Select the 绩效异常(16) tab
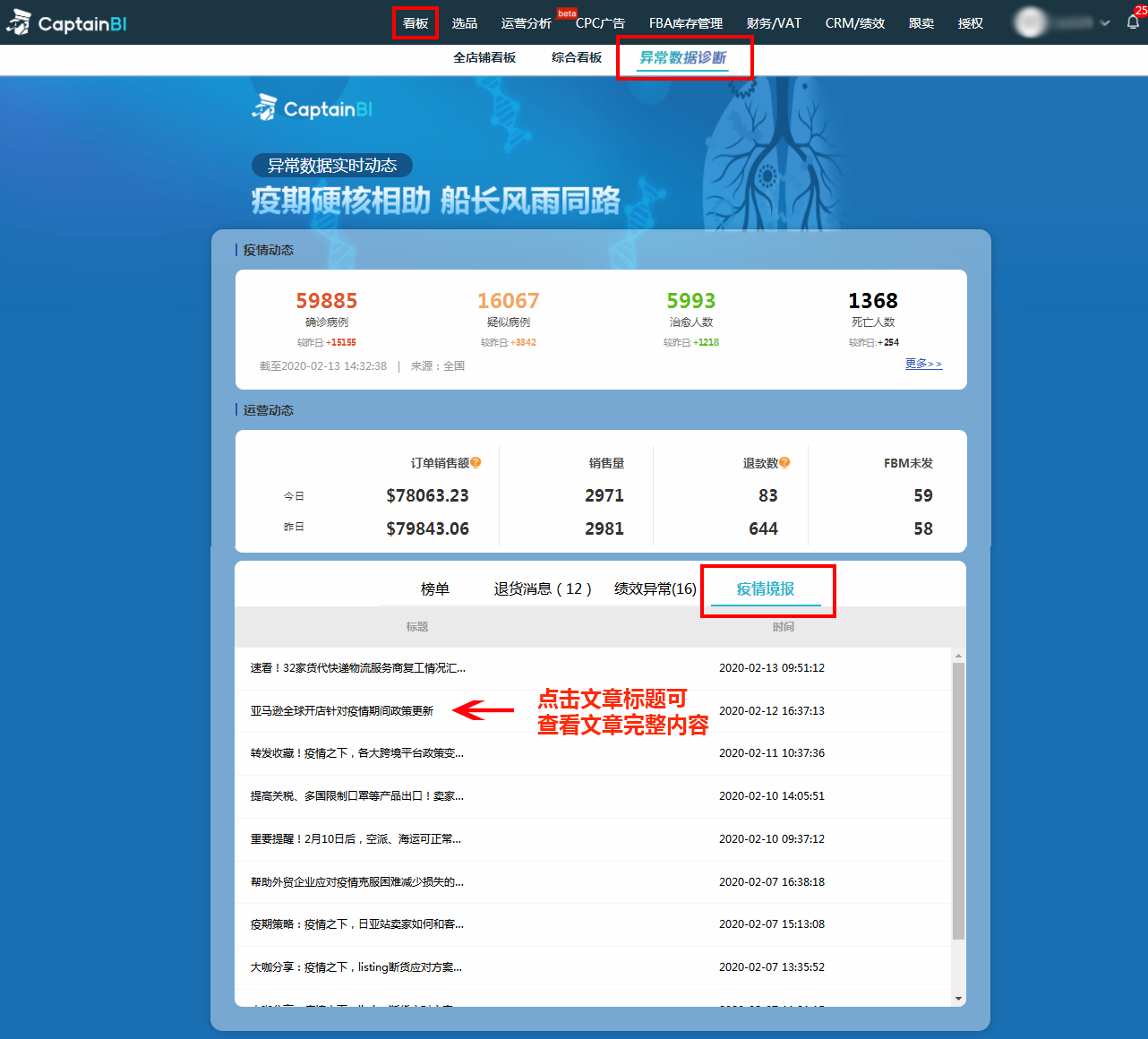 (655, 588)
